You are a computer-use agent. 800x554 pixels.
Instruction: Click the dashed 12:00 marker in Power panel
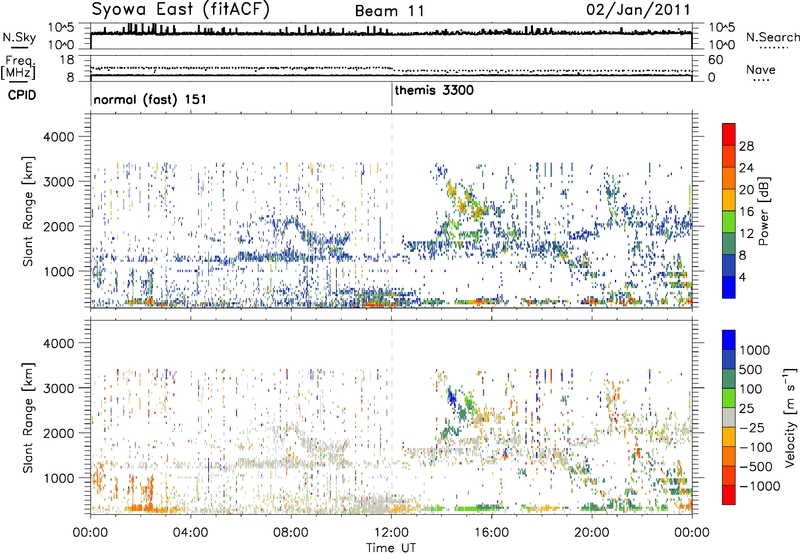point(392,211)
